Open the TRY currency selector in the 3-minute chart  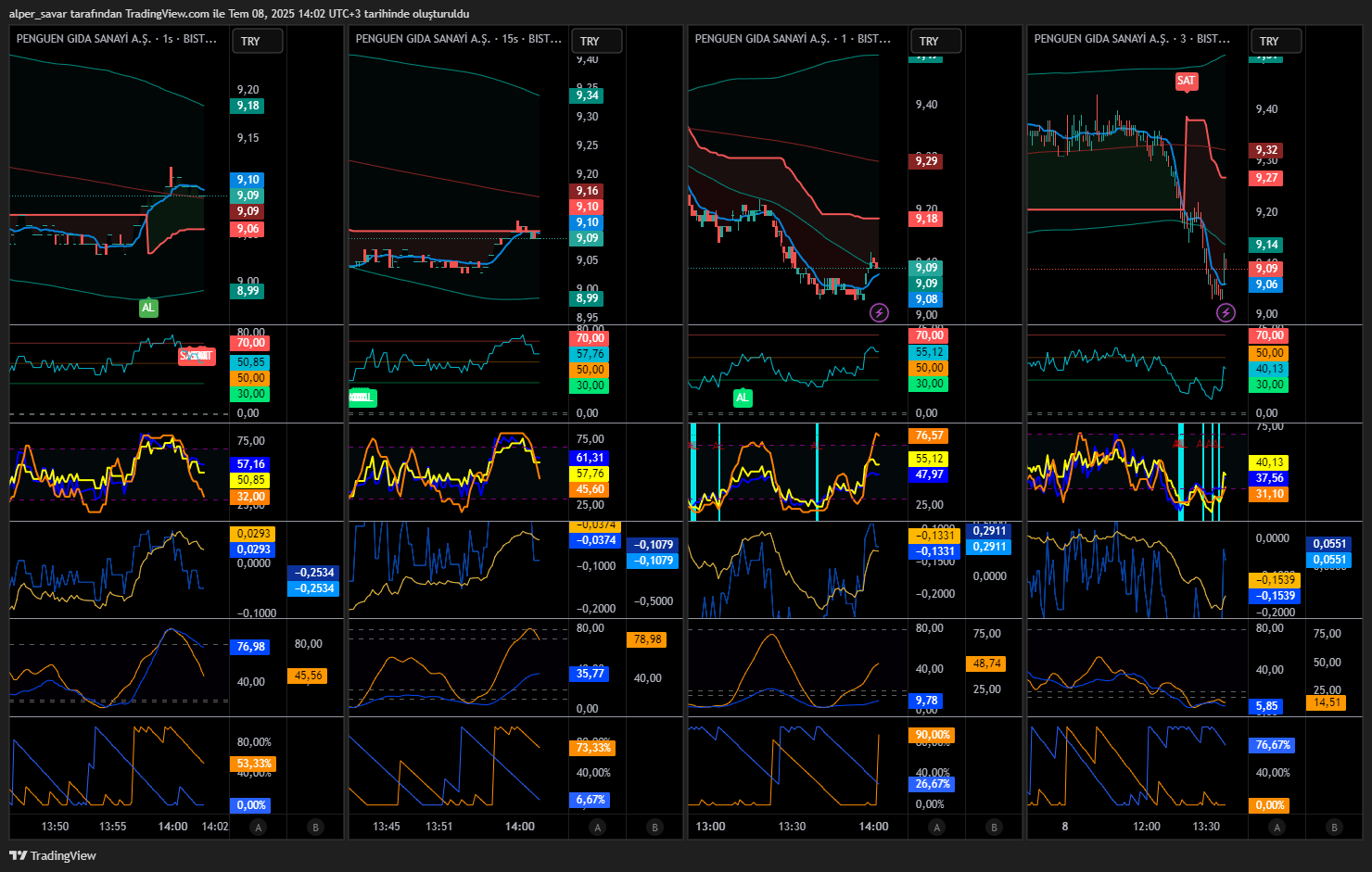(x=1276, y=41)
